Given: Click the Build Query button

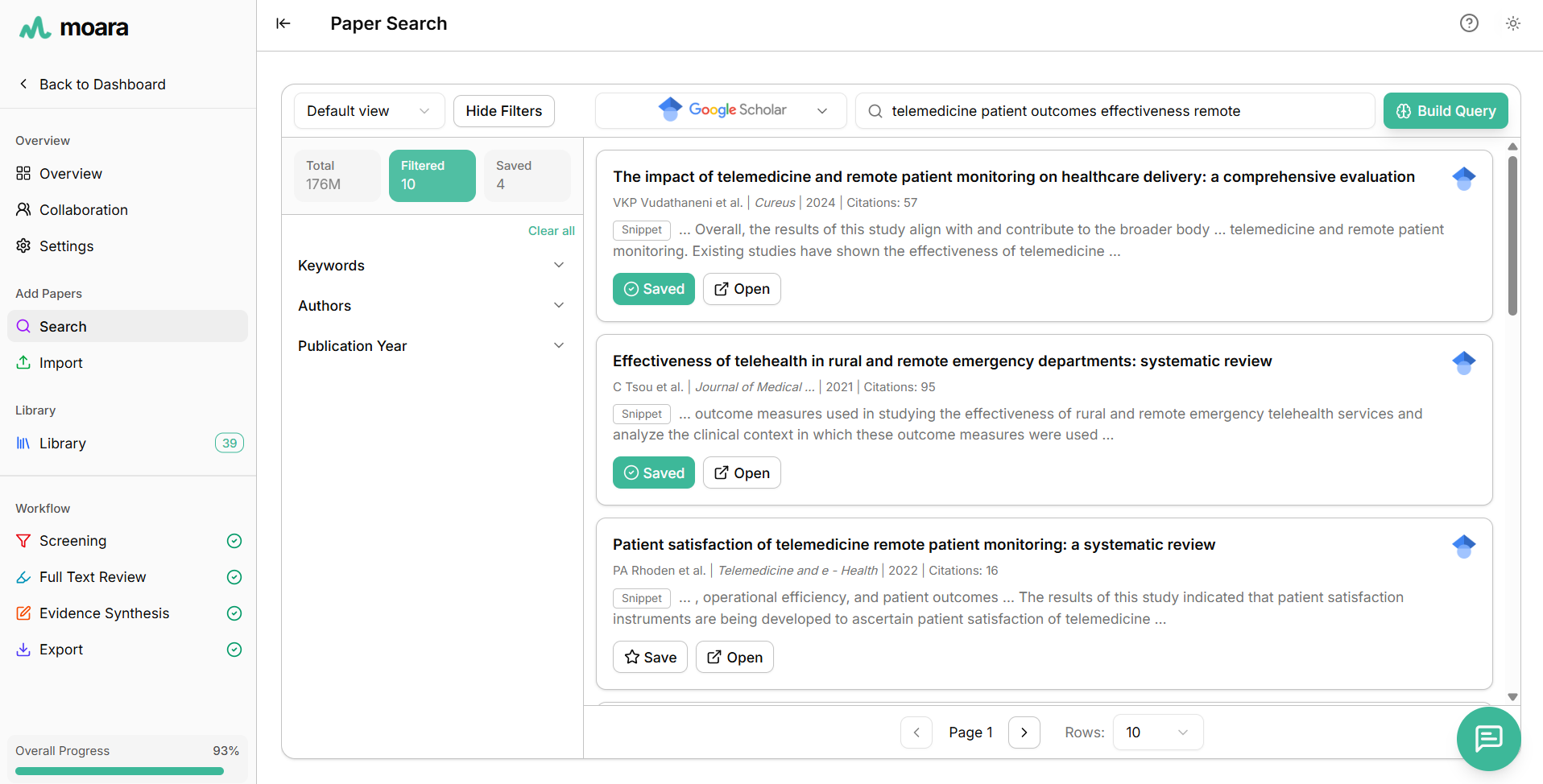Looking at the screenshot, I should point(1446,111).
